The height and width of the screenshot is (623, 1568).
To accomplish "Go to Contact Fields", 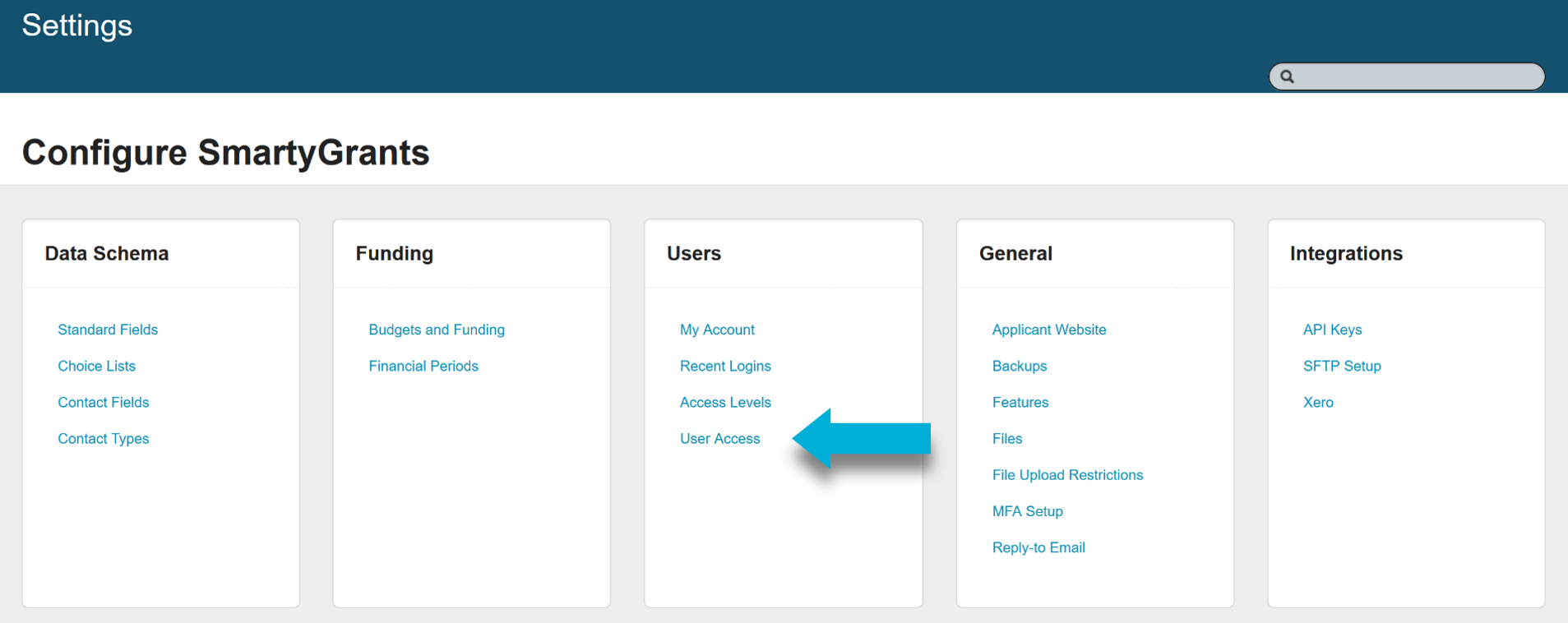I will 103,402.
